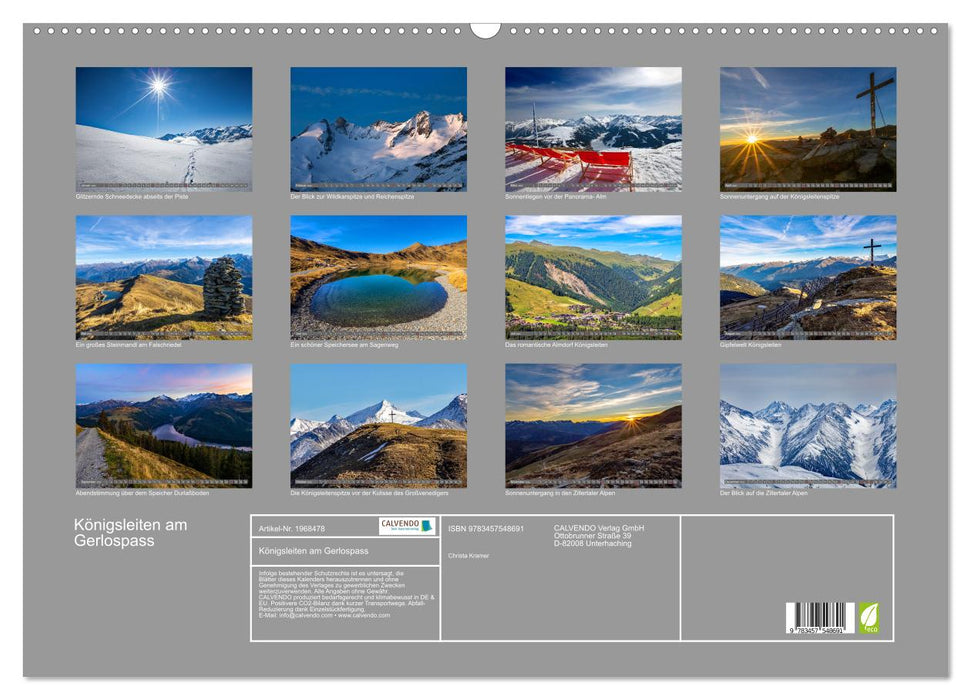Select the sunset summit cross photo
This screenshot has width=971, height=700.
[x=808, y=128]
